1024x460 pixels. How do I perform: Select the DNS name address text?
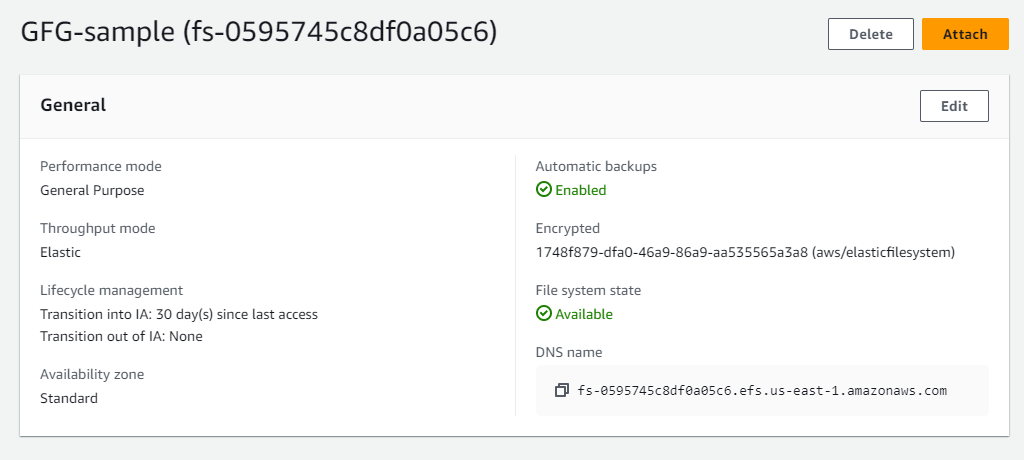(762, 390)
